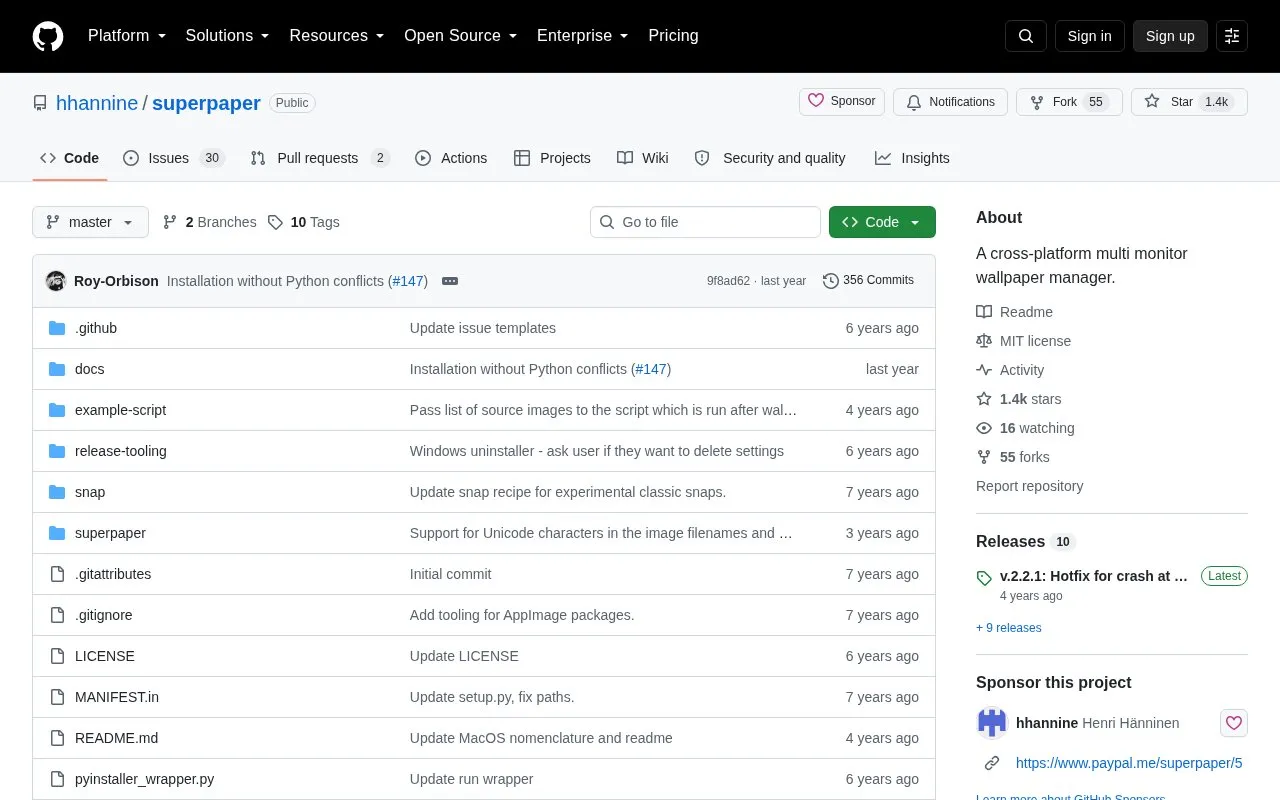
Task: Click the heart icon beside hhannine sponsor
Action: (1234, 723)
